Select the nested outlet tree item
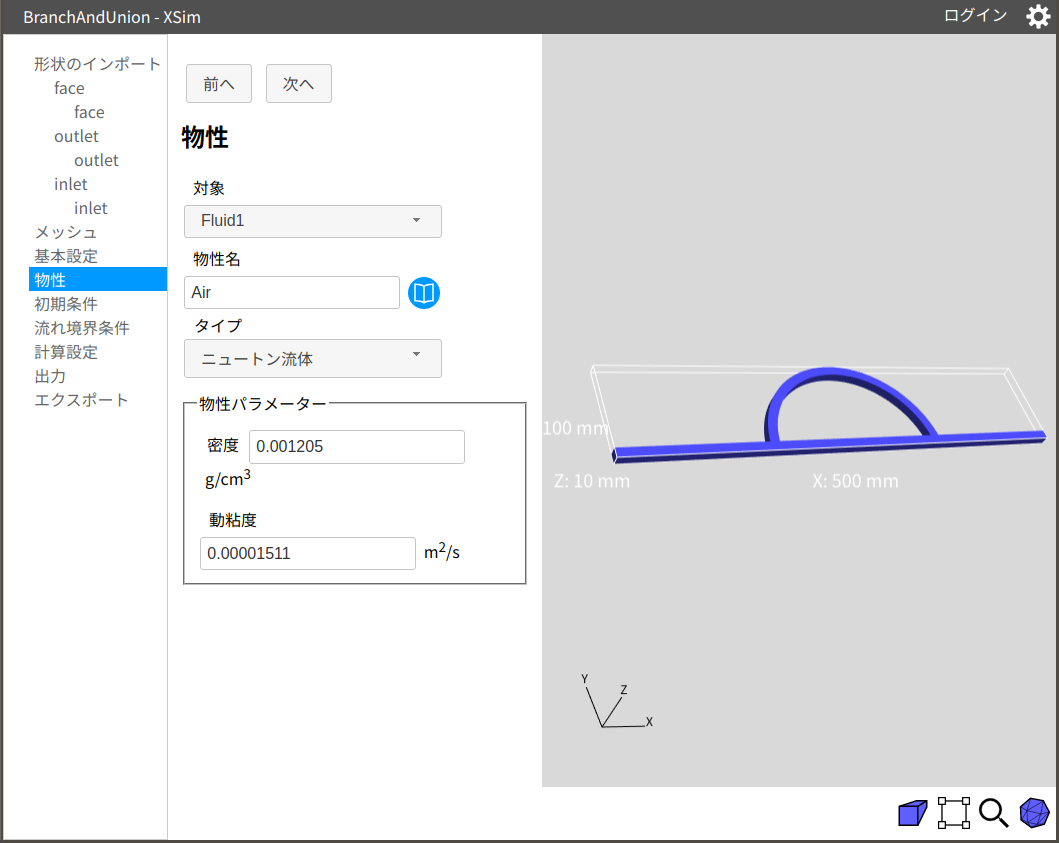 click(x=96, y=160)
